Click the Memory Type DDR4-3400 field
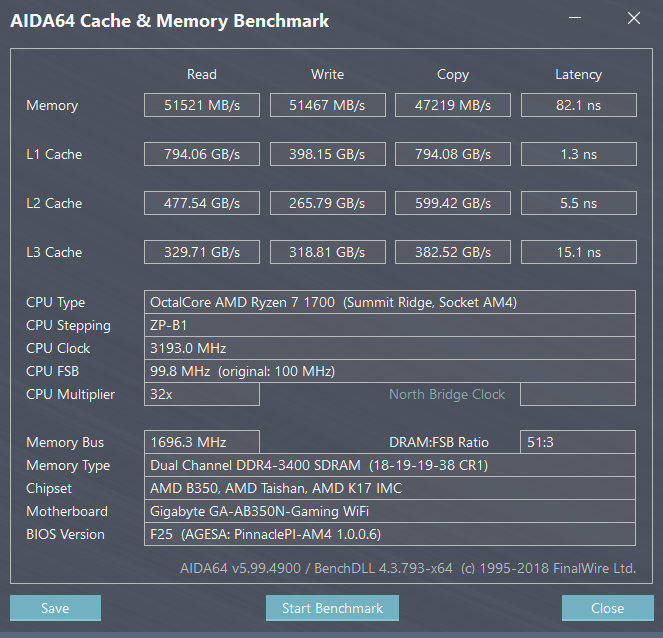663x638 pixels. pyautogui.click(x=390, y=465)
